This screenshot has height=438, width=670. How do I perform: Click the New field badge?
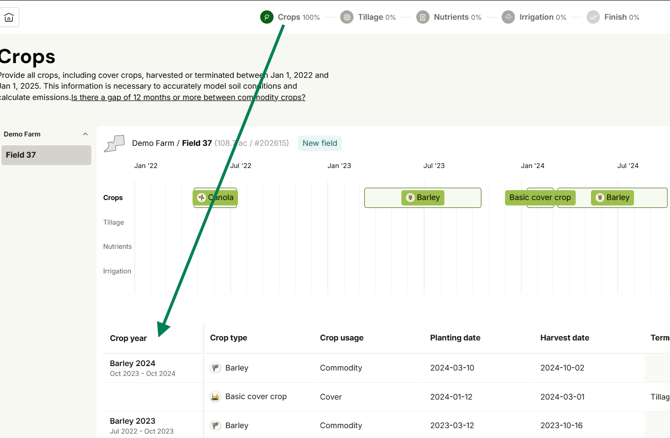coord(320,143)
